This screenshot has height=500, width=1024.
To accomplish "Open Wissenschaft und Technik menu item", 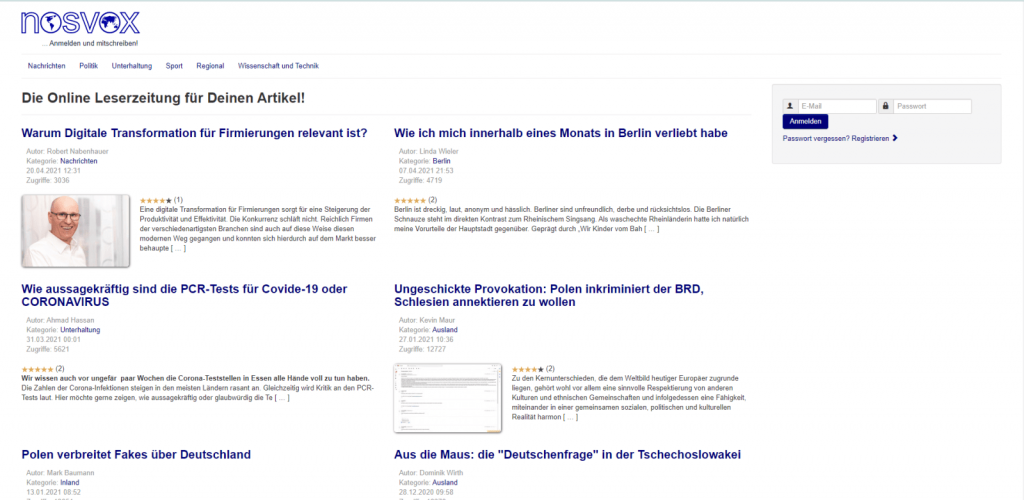I will pos(279,66).
